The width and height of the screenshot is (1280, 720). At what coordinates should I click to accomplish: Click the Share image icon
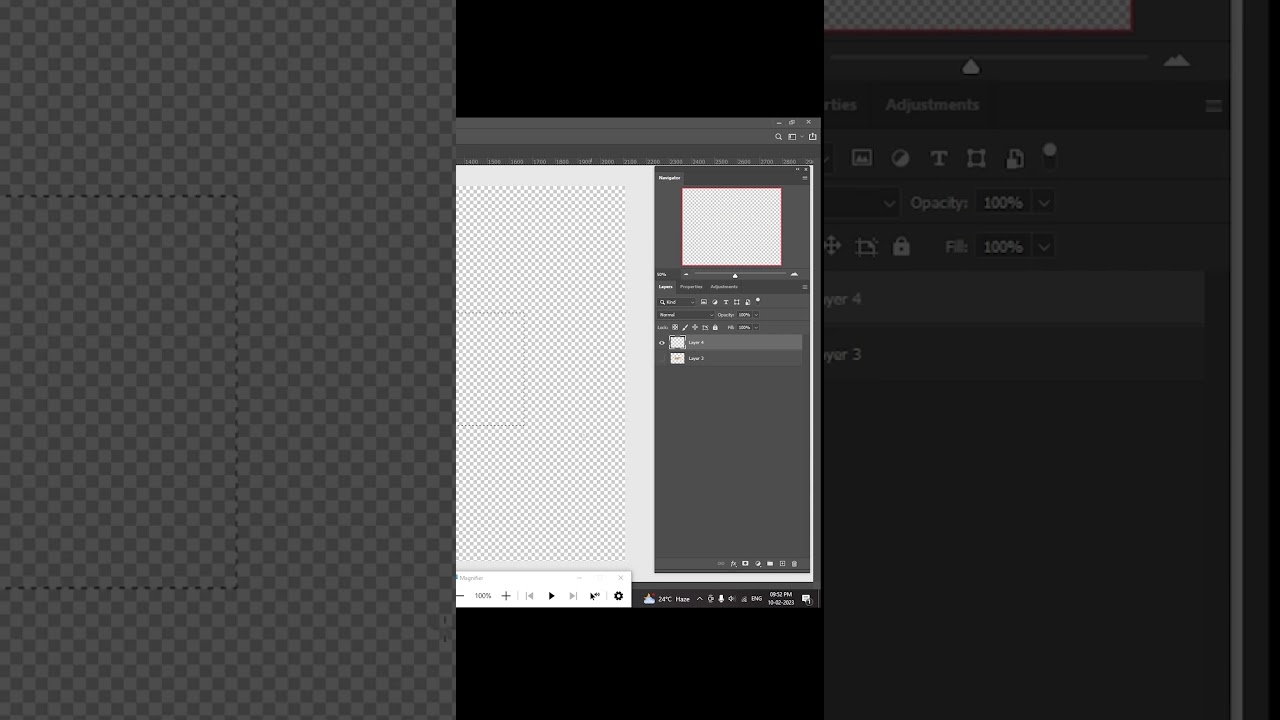pyautogui.click(x=812, y=137)
